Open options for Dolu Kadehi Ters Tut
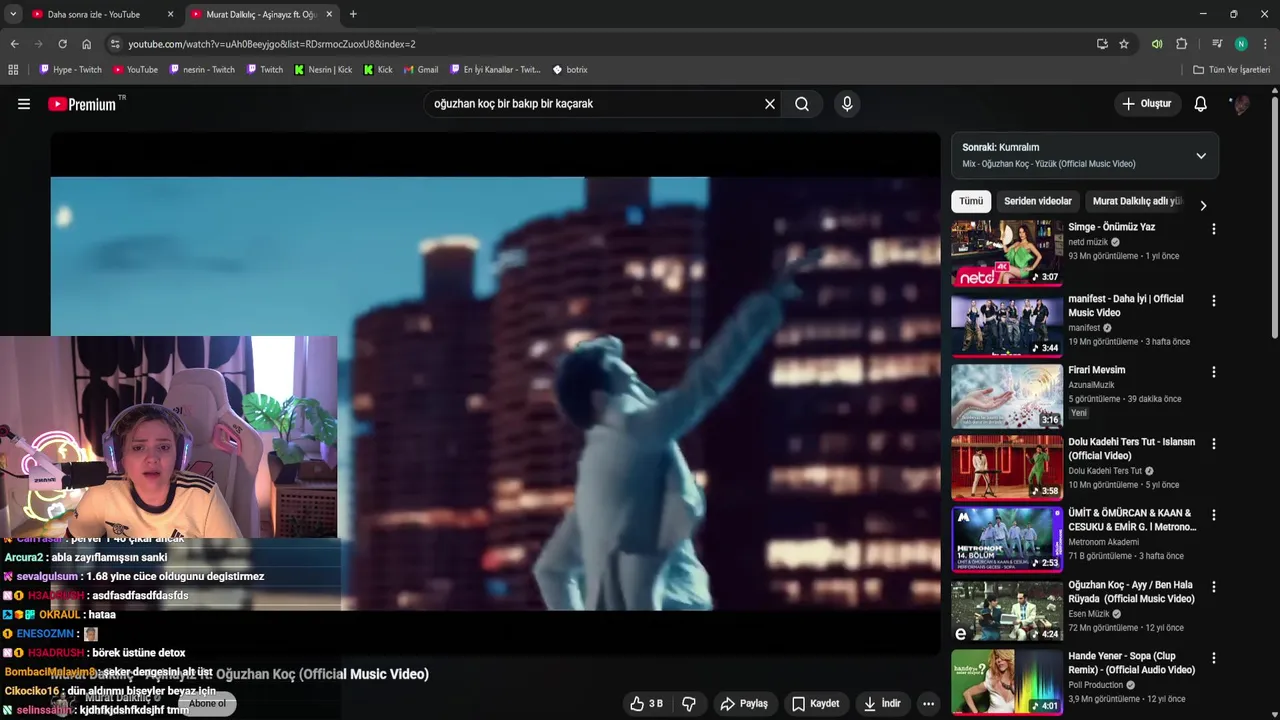Image resolution: width=1280 pixels, height=720 pixels. pos(1214,444)
